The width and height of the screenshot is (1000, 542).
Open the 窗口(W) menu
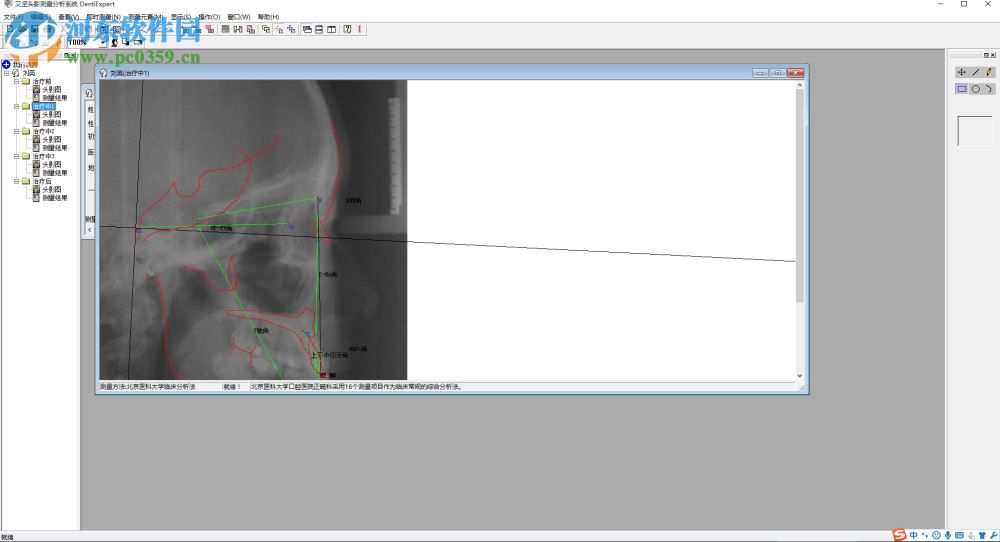(239, 17)
